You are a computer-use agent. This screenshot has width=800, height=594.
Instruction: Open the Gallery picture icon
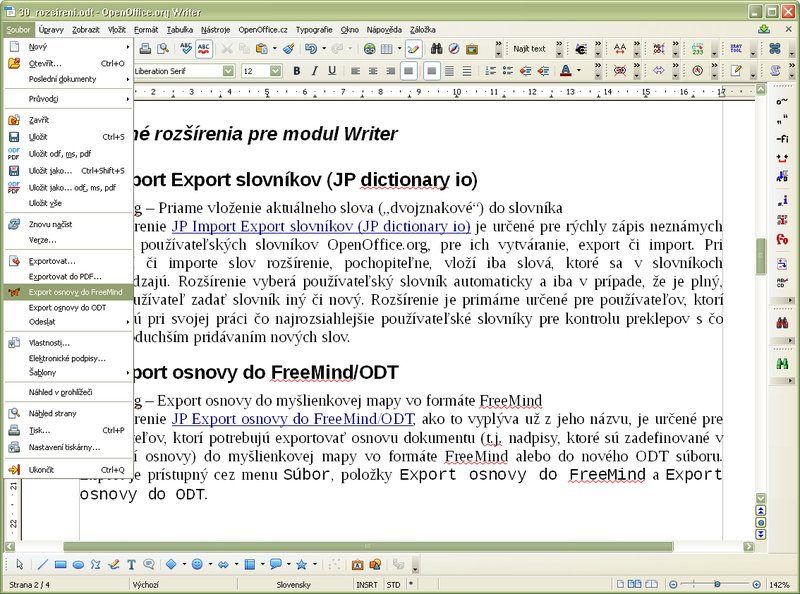coord(472,48)
